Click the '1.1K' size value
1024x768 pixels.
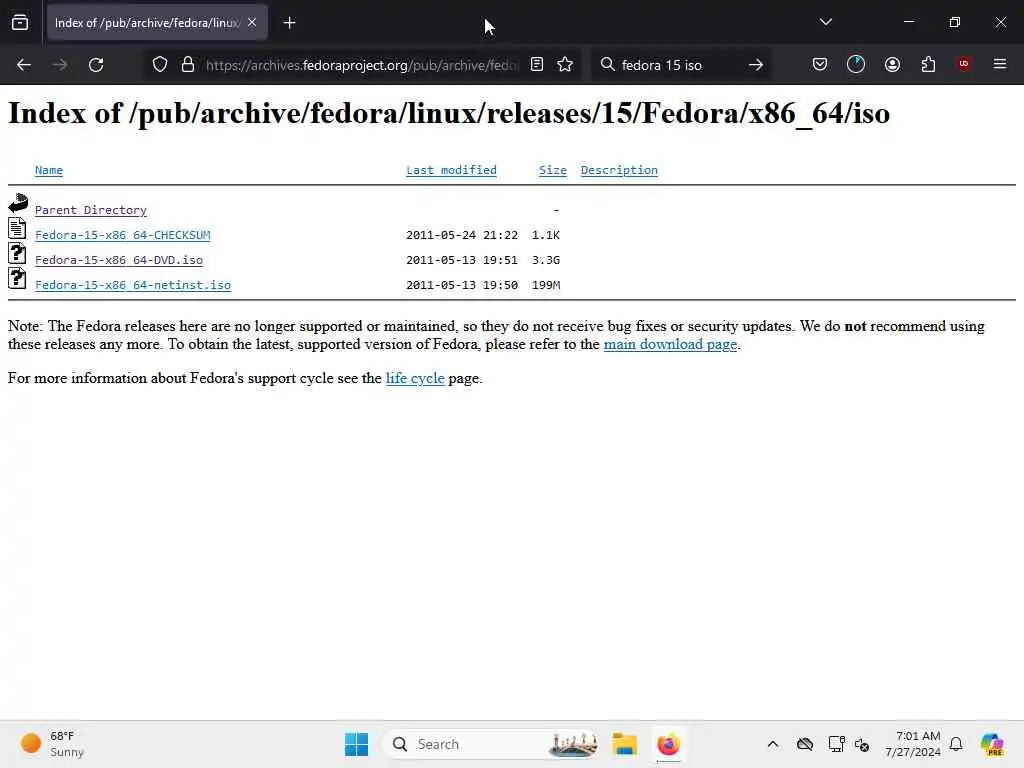tap(546, 235)
